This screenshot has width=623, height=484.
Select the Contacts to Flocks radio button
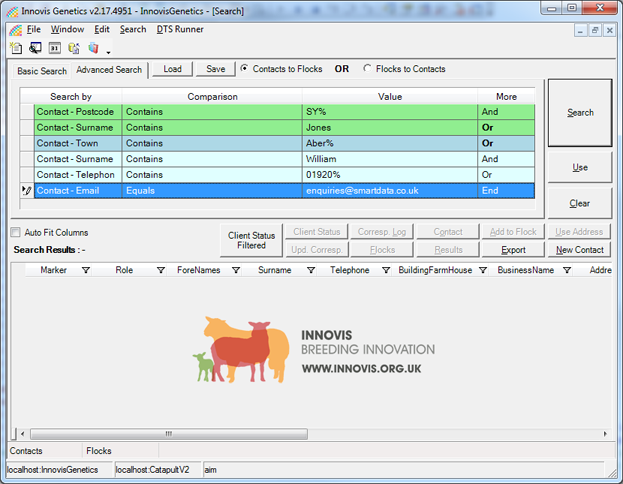(x=245, y=69)
